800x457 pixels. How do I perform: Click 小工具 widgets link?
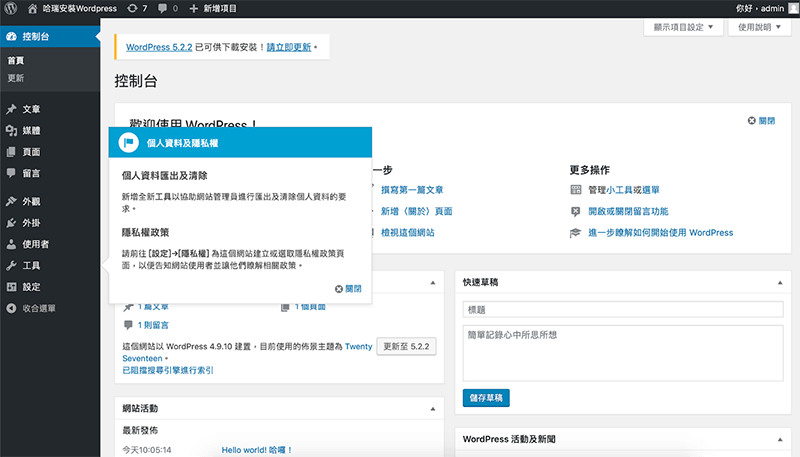click(x=619, y=190)
